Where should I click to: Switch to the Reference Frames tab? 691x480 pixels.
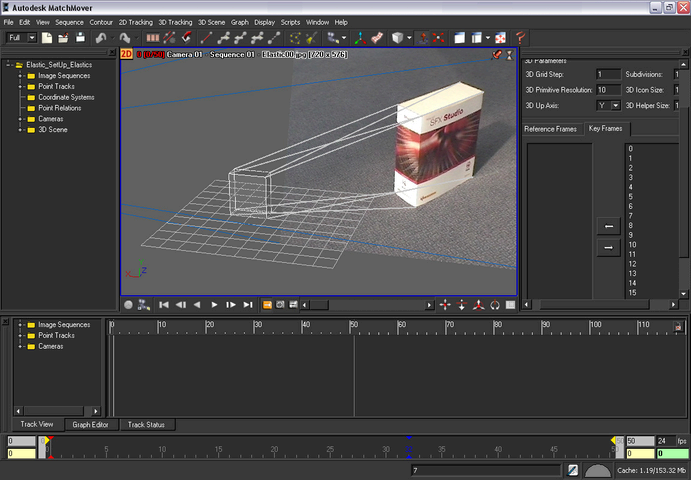pyautogui.click(x=550, y=129)
